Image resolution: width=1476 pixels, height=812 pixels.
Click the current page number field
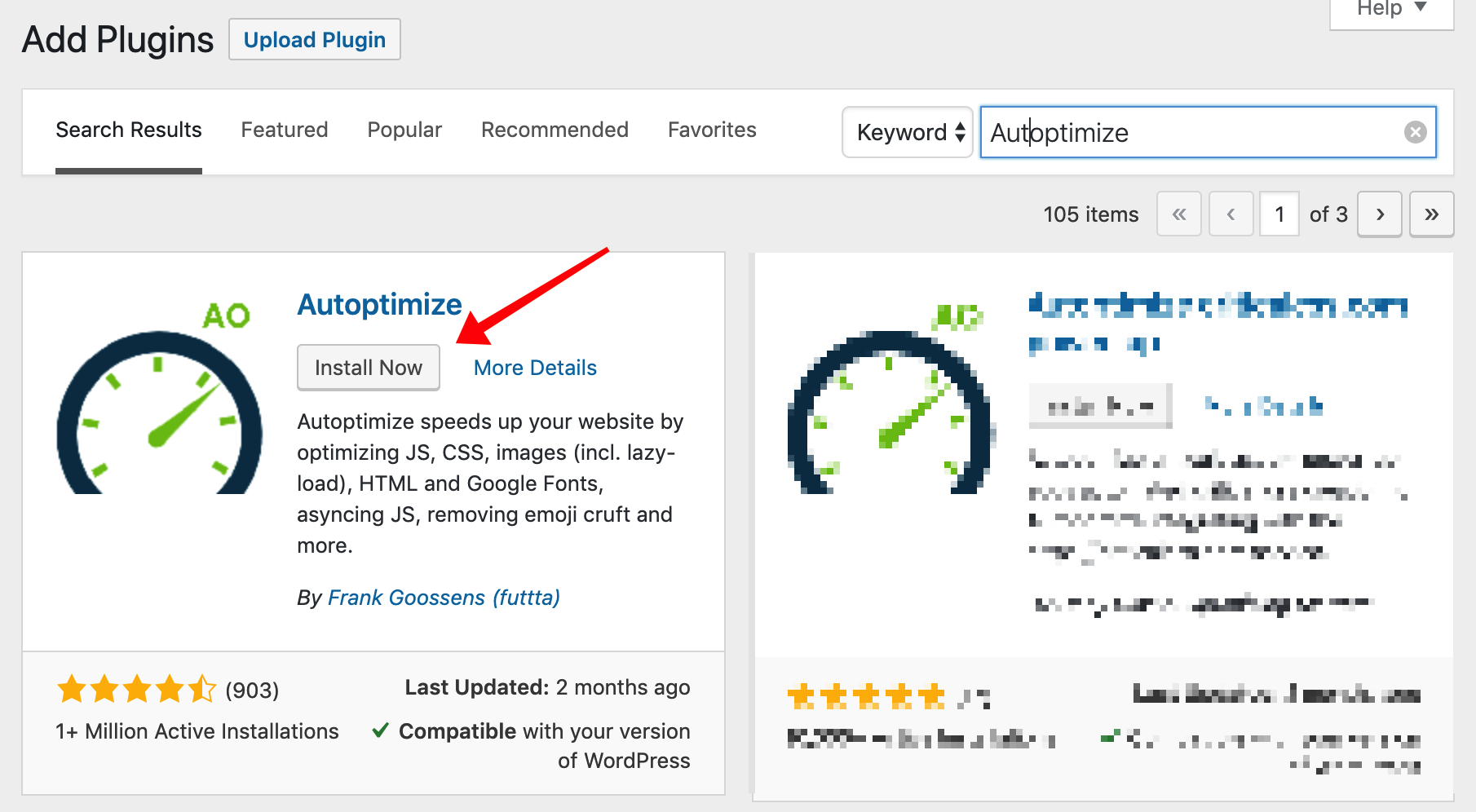pos(1279,214)
